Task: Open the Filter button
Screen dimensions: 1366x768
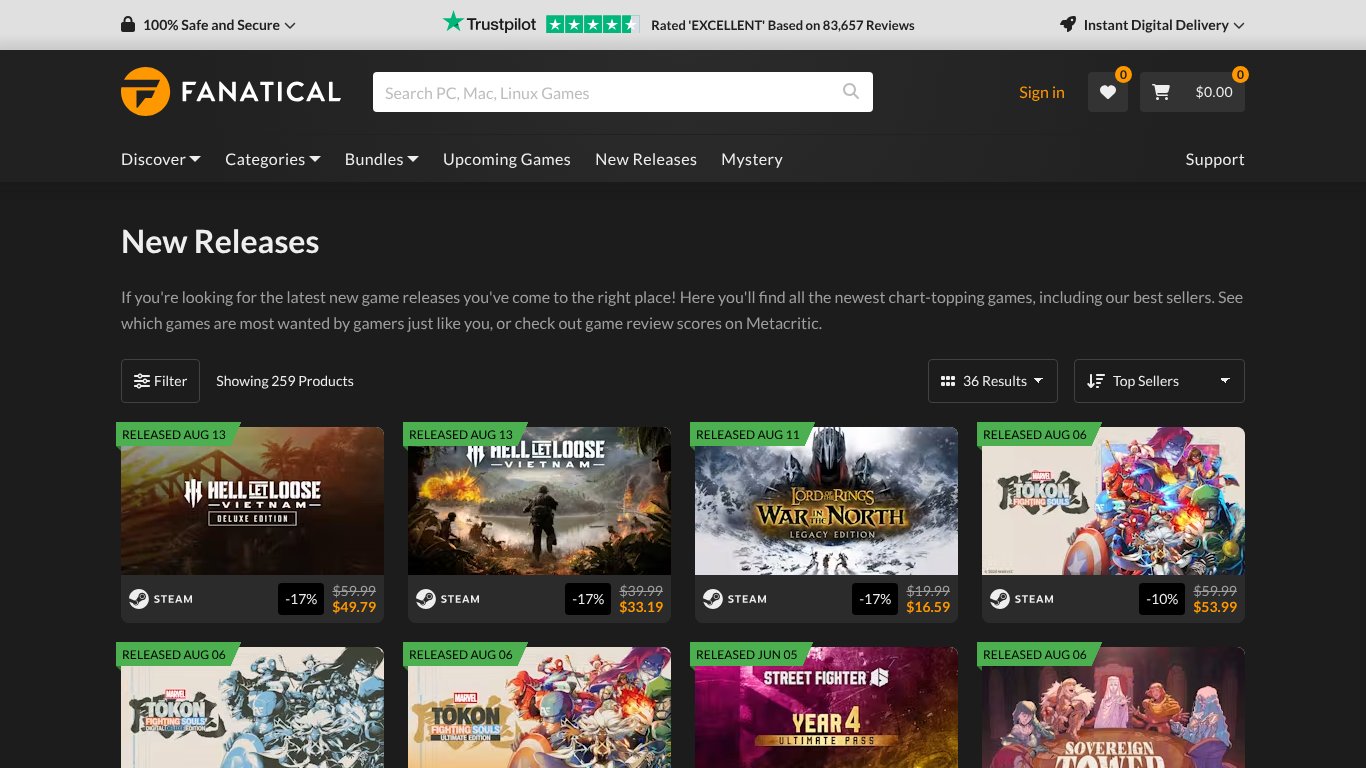Action: 160,381
